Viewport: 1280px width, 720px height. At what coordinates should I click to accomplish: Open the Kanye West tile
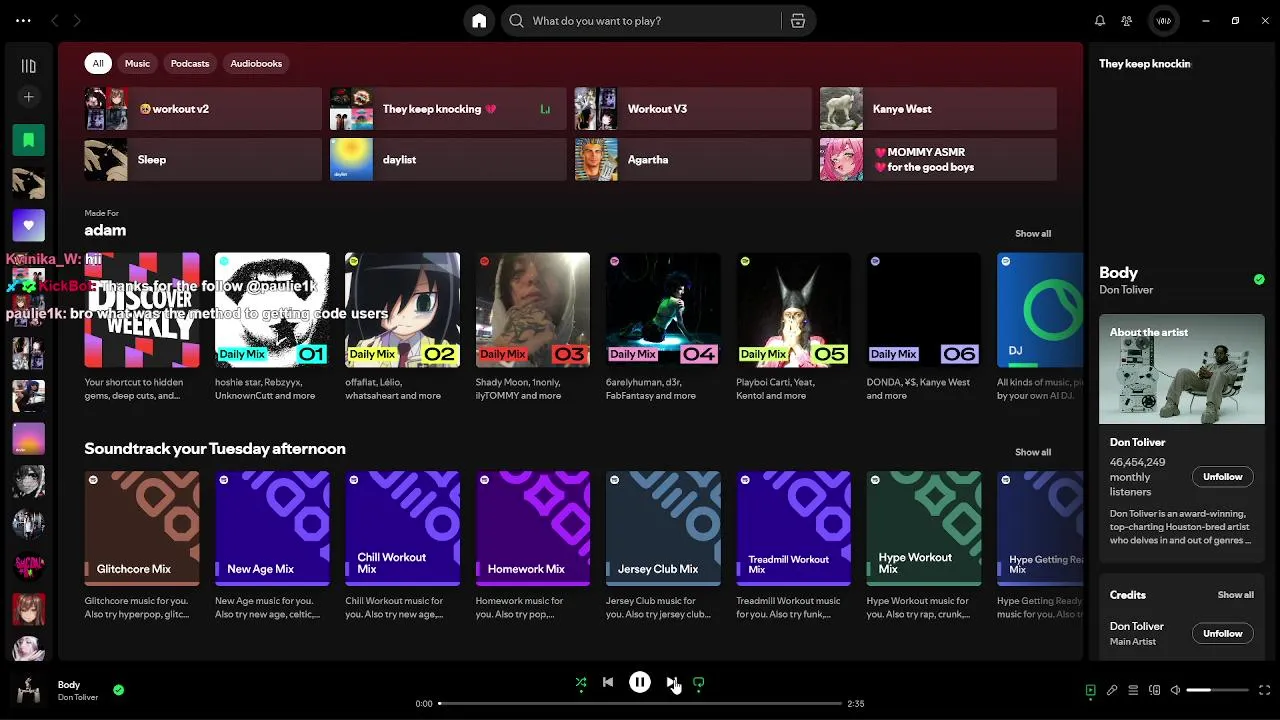[938, 109]
